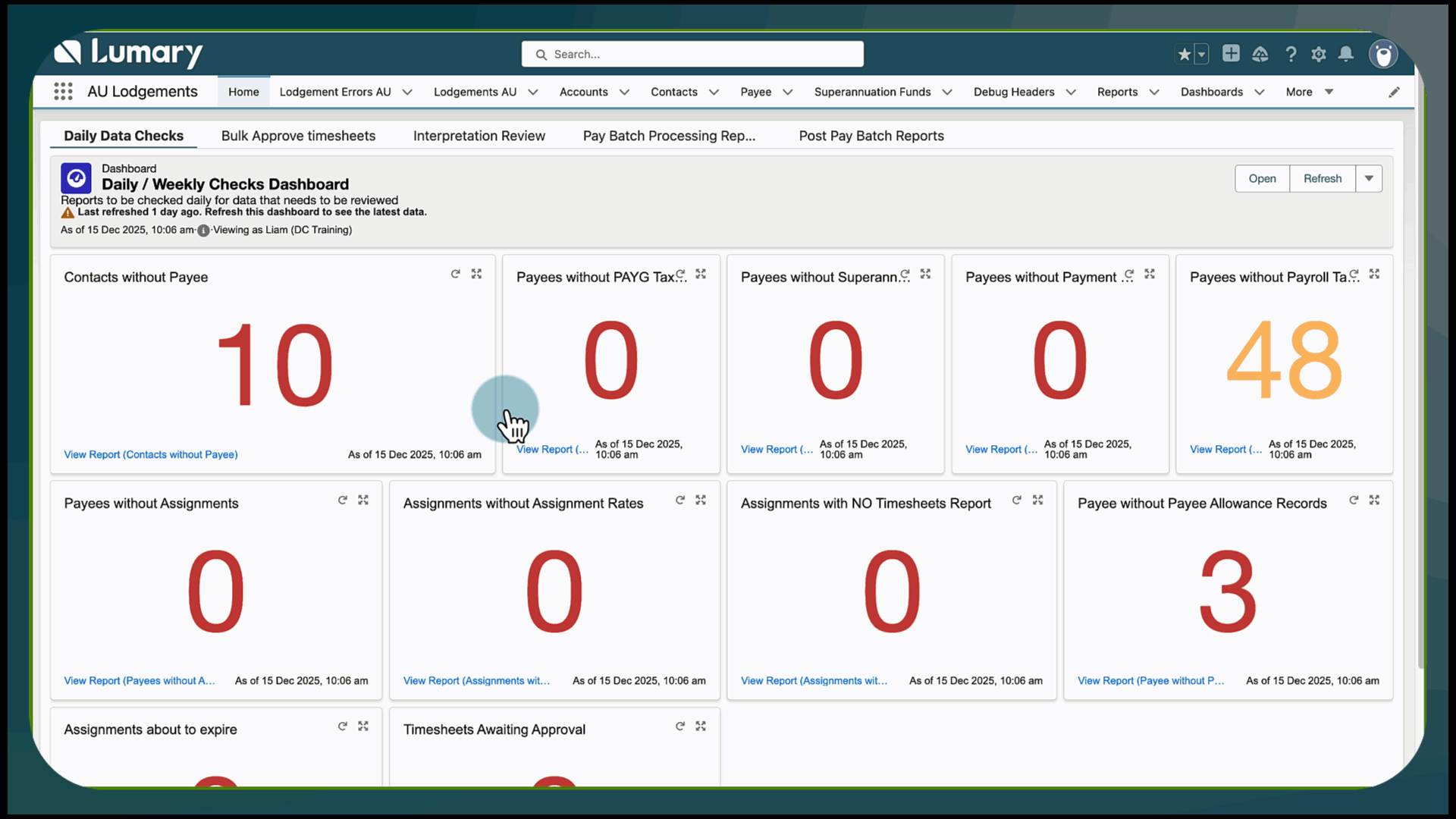Expand the favorites list dropdown arrow
Screen dimensions: 1456x819
(1201, 54)
